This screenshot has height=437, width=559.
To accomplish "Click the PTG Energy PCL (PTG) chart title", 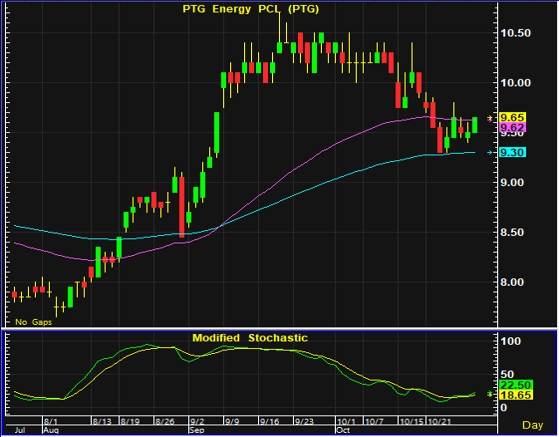I will (251, 9).
